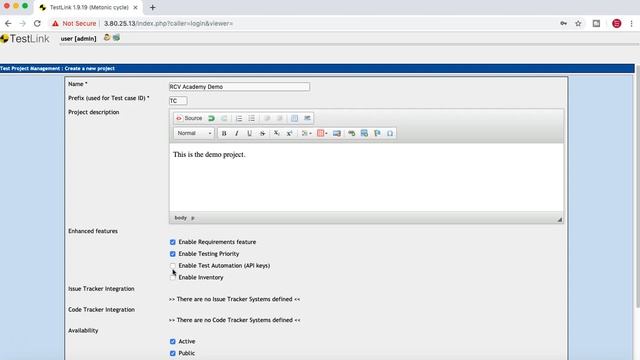This screenshot has height=360, width=640.
Task: Open a new browser tab
Action: coord(153,7)
